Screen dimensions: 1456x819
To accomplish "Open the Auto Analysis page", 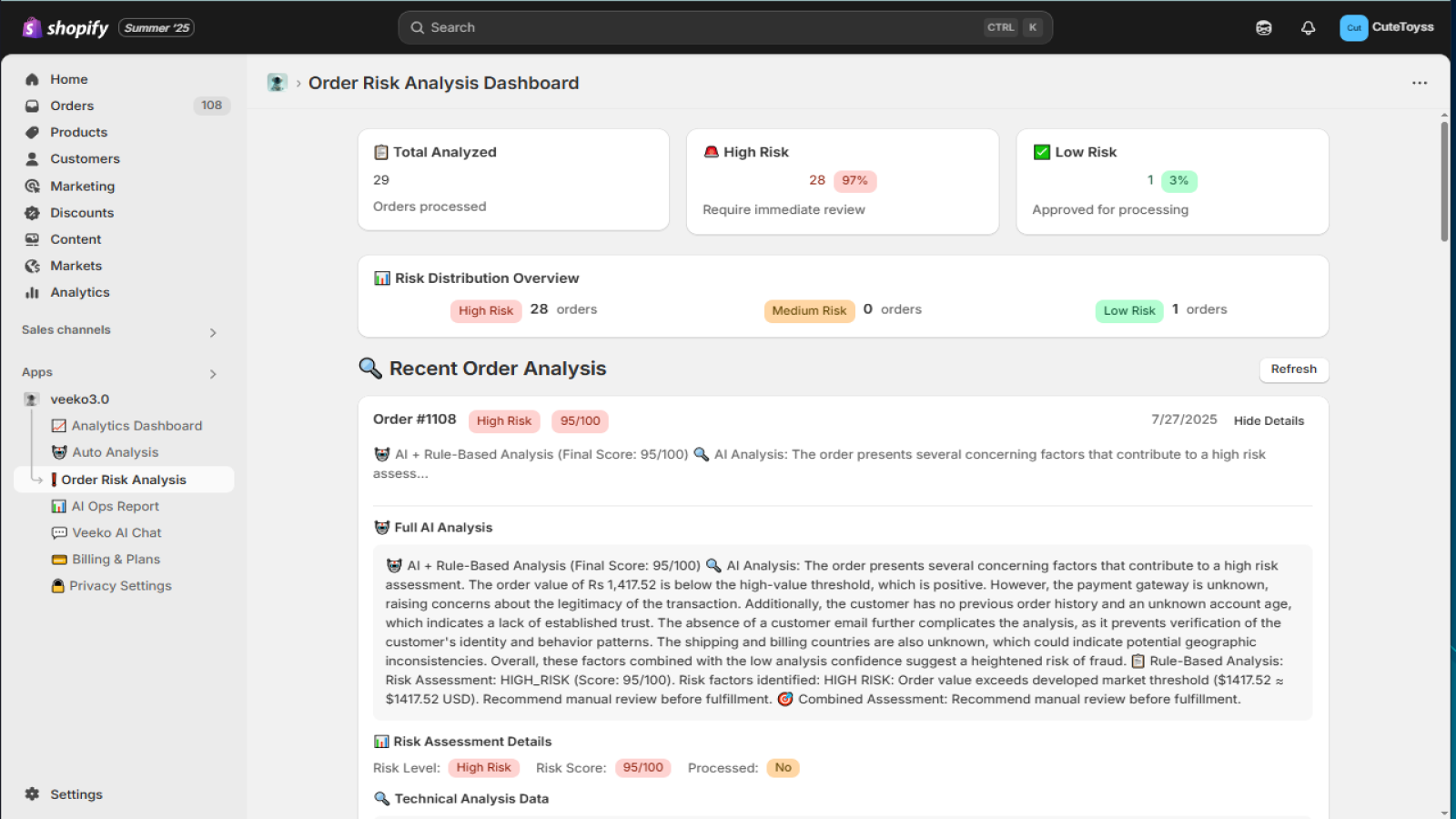I will pyautogui.click(x=116, y=451).
